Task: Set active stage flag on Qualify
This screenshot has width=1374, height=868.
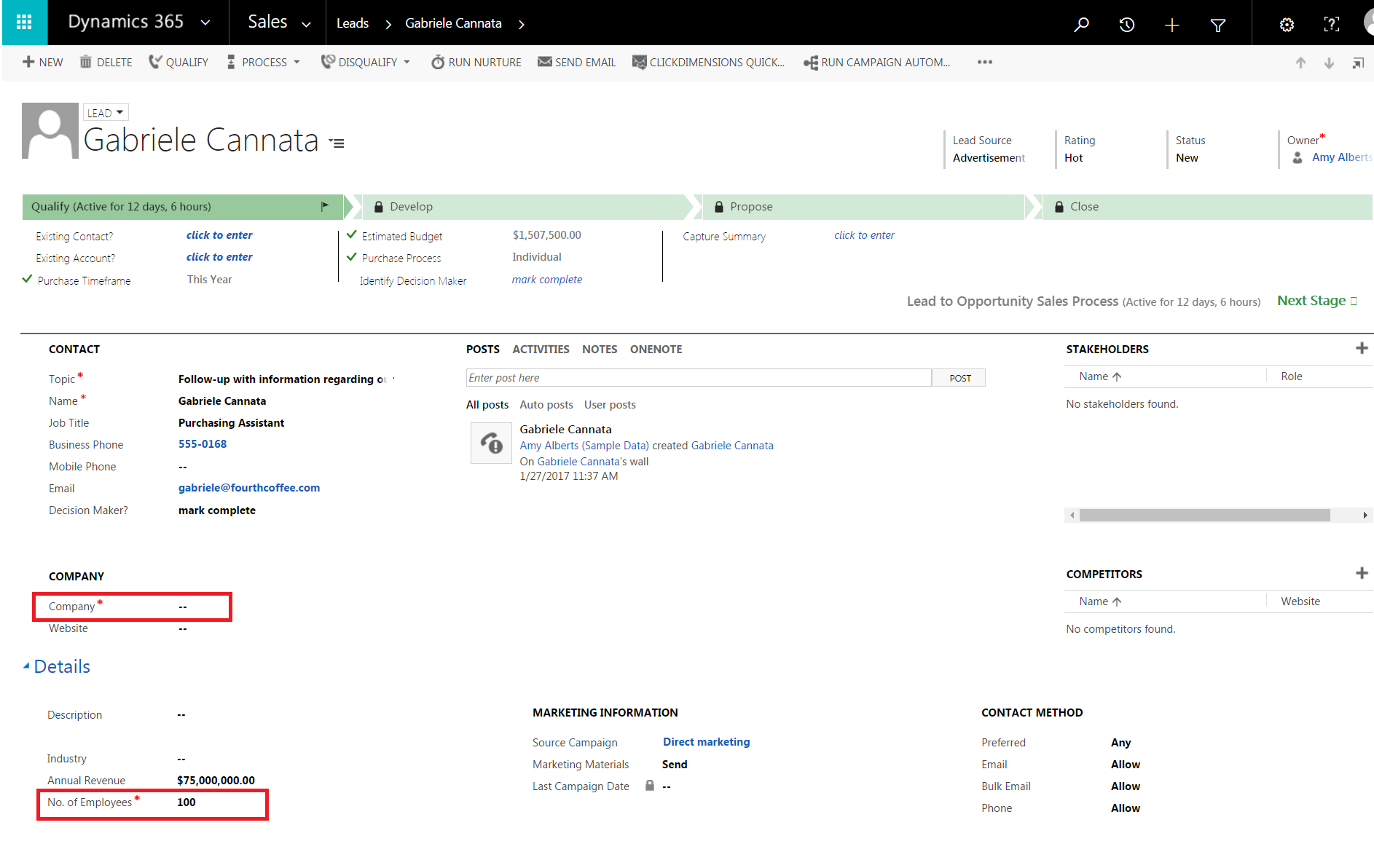Action: tap(325, 207)
